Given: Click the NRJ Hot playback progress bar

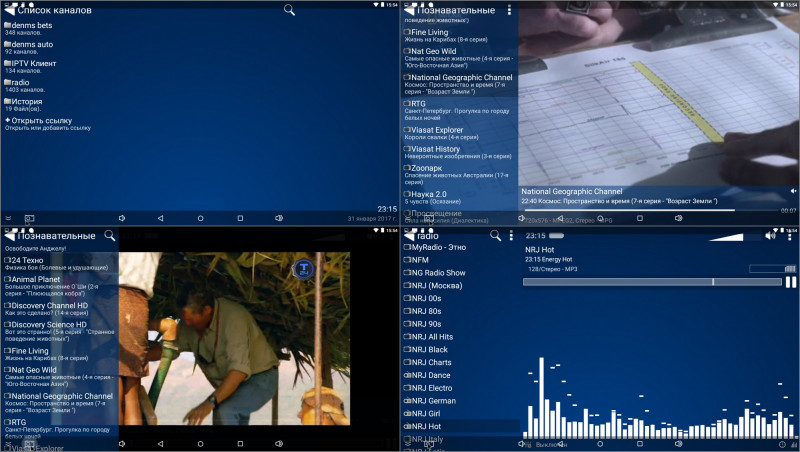Looking at the screenshot, I should point(652,282).
